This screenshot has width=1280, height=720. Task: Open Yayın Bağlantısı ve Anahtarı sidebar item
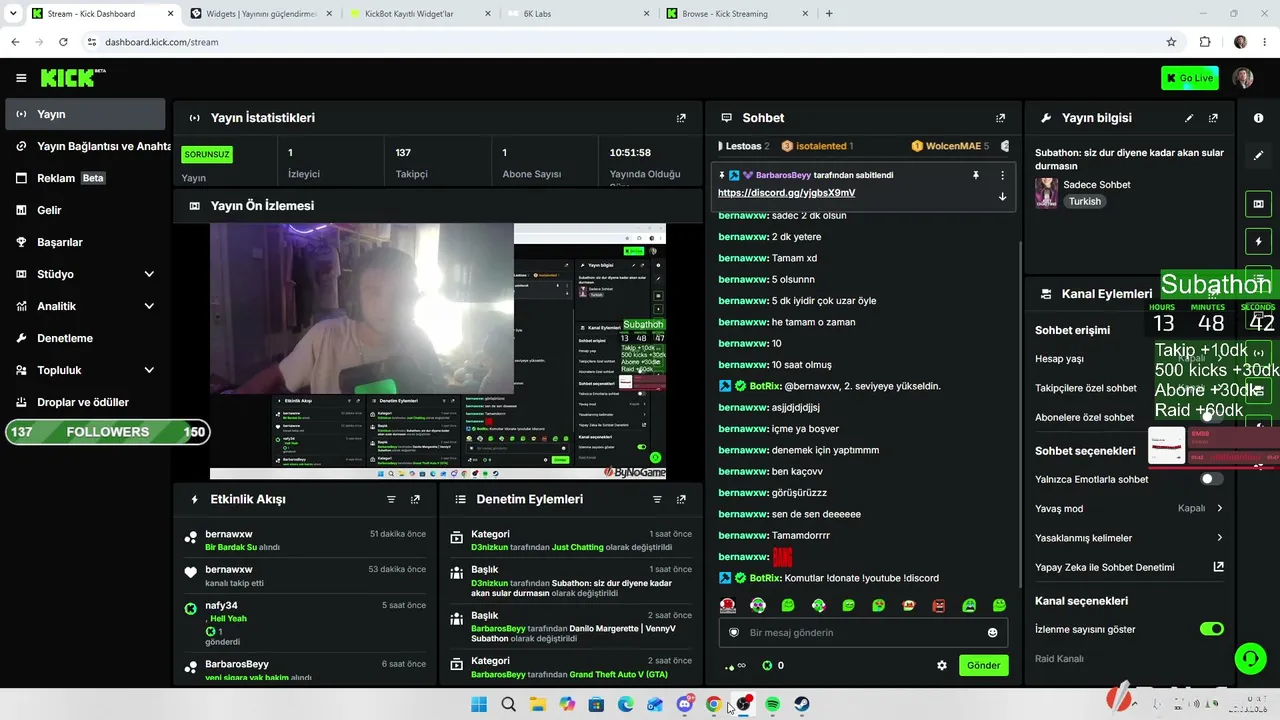85,146
